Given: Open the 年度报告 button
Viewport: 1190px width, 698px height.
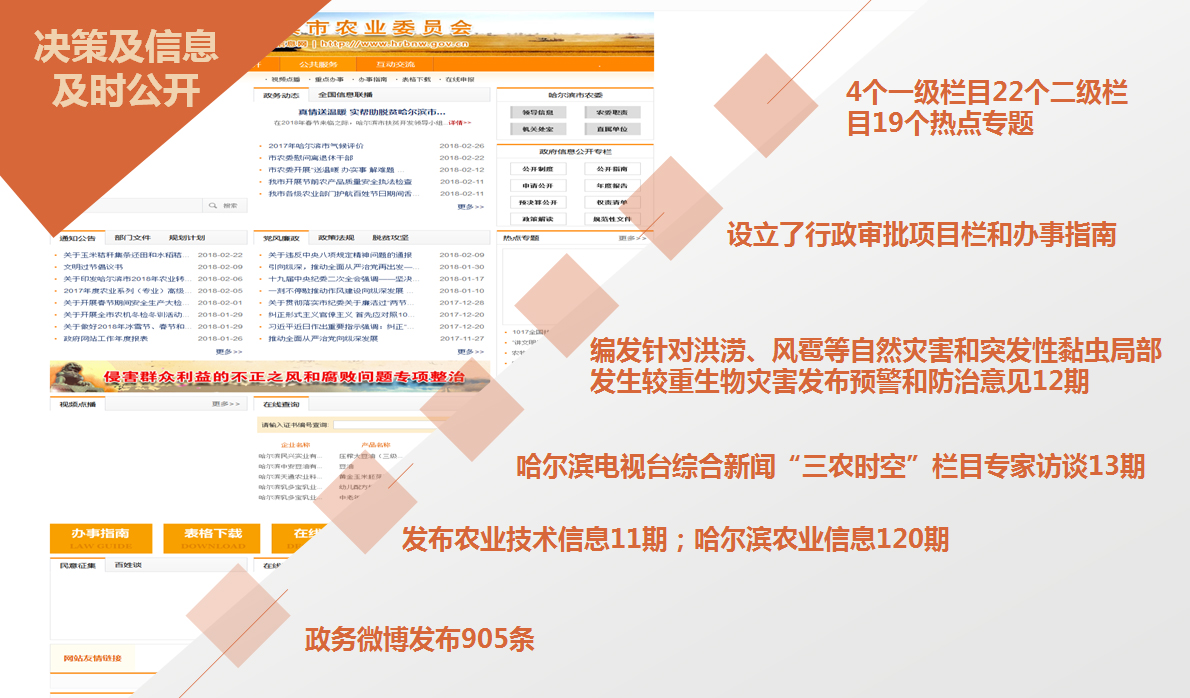Looking at the screenshot, I should click(x=612, y=186).
